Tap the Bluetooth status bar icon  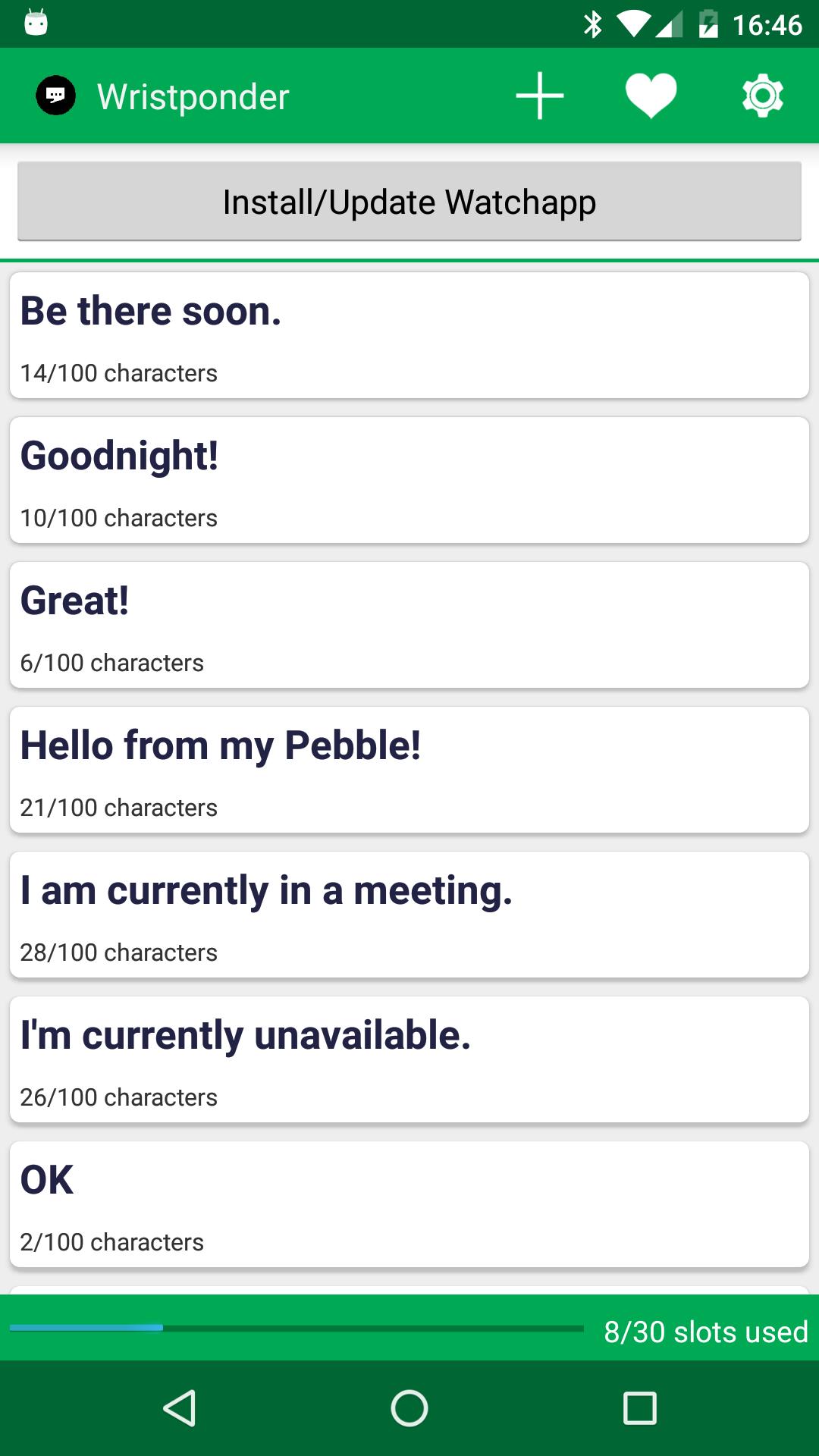592,25
